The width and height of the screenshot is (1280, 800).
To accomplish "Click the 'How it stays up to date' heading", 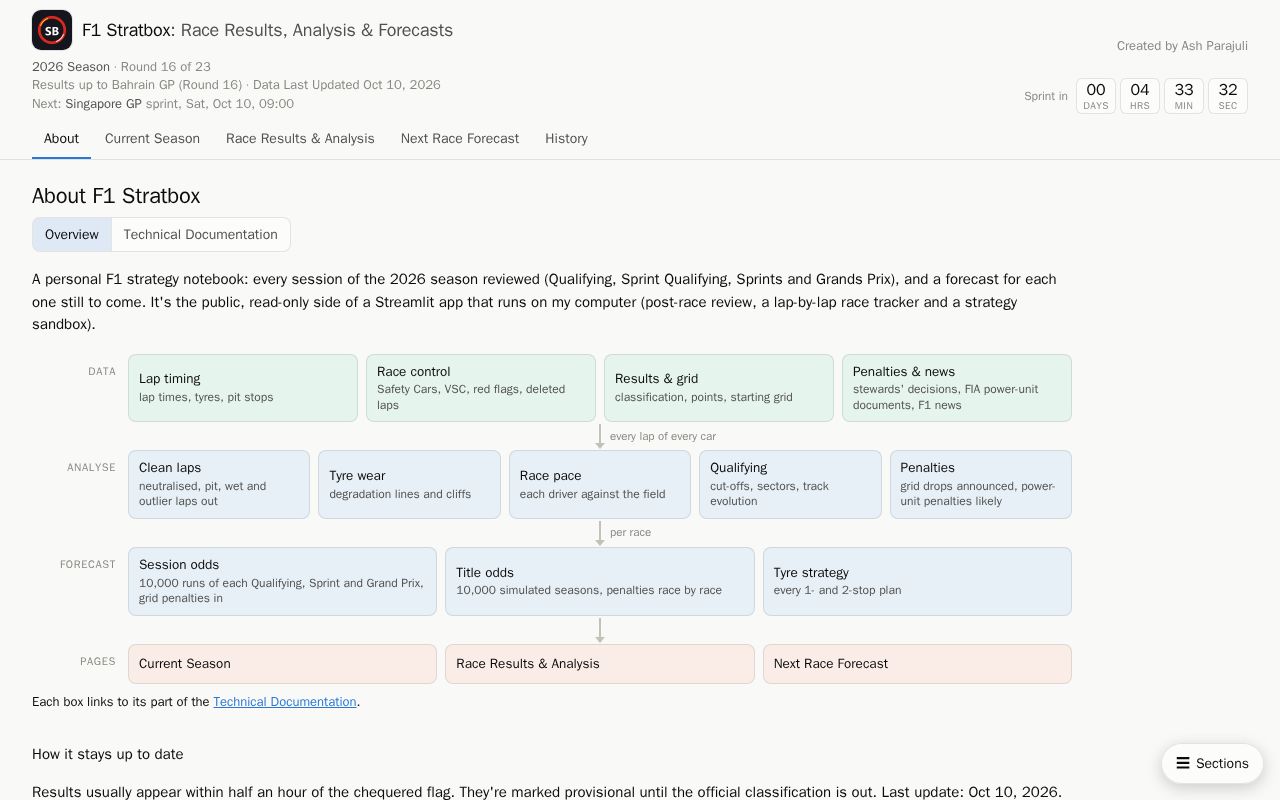I will pos(108,754).
